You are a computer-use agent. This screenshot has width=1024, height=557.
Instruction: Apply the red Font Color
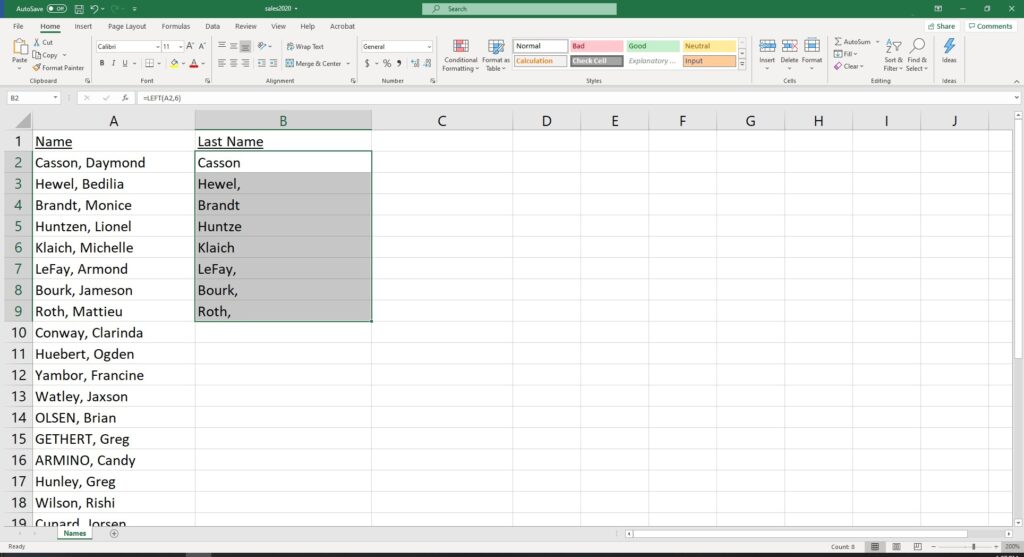[193, 63]
